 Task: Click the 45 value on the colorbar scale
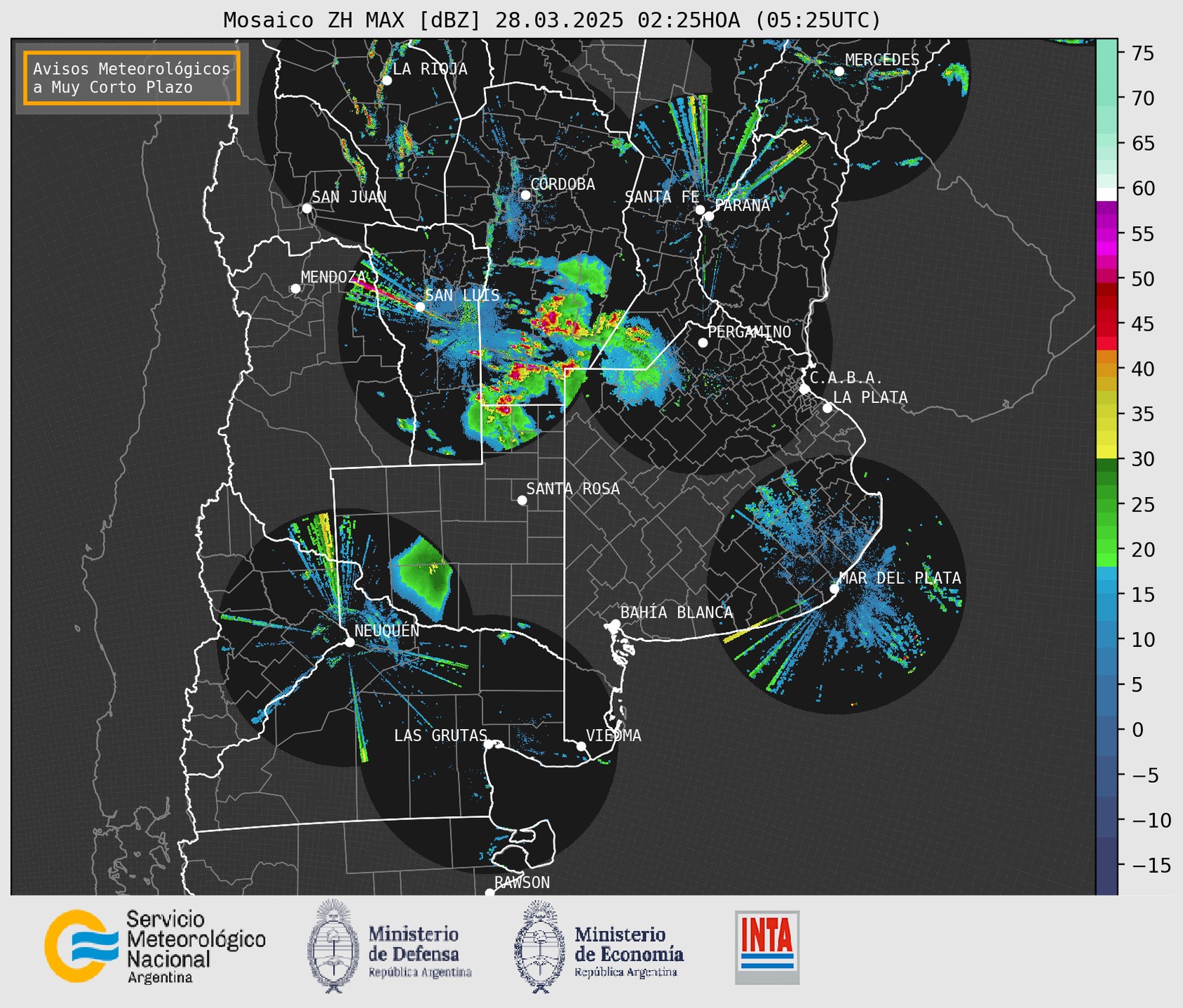click(x=1143, y=324)
